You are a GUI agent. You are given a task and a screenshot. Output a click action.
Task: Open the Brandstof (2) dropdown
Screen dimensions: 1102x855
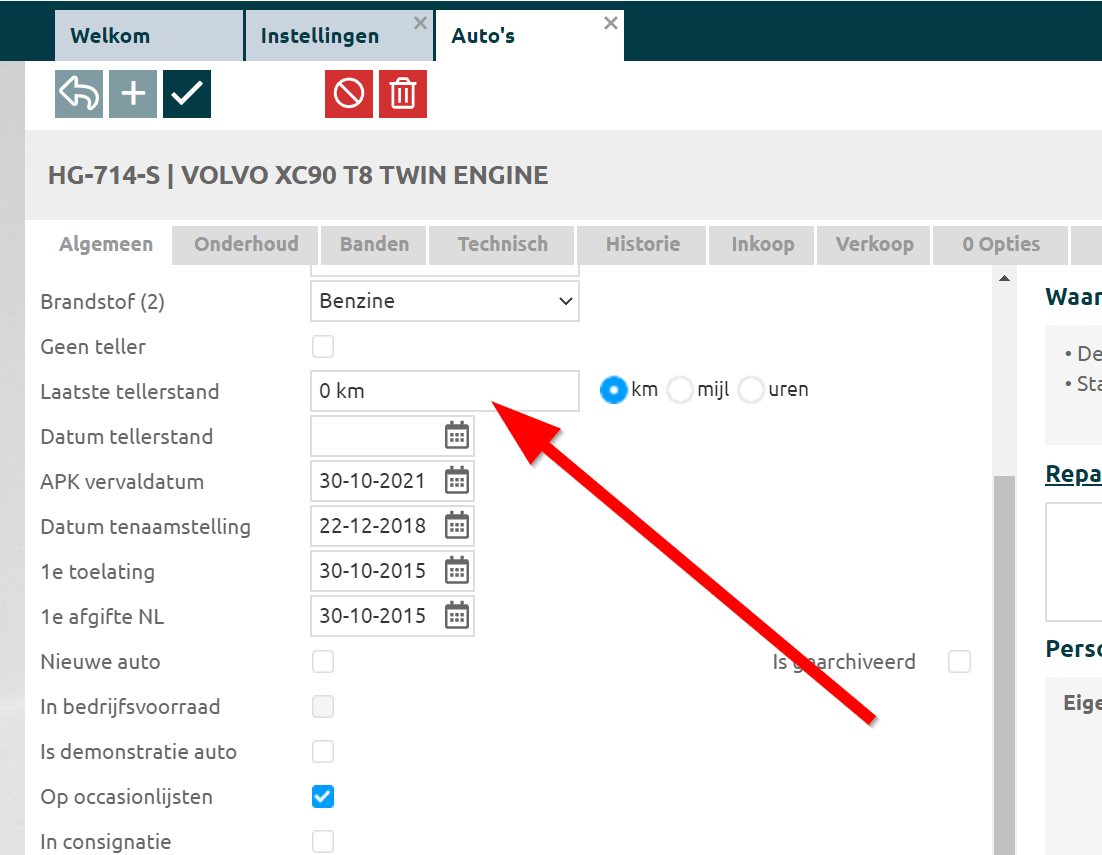[444, 301]
